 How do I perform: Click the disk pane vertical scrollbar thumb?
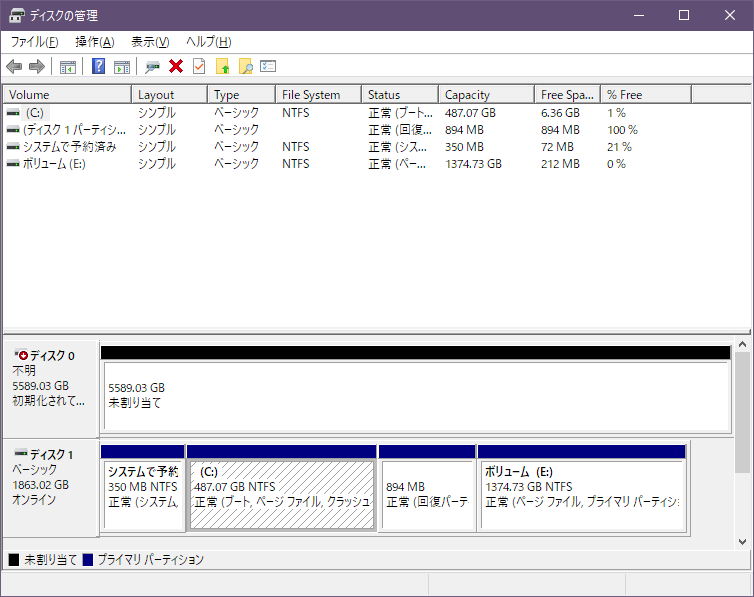pyautogui.click(x=742, y=411)
